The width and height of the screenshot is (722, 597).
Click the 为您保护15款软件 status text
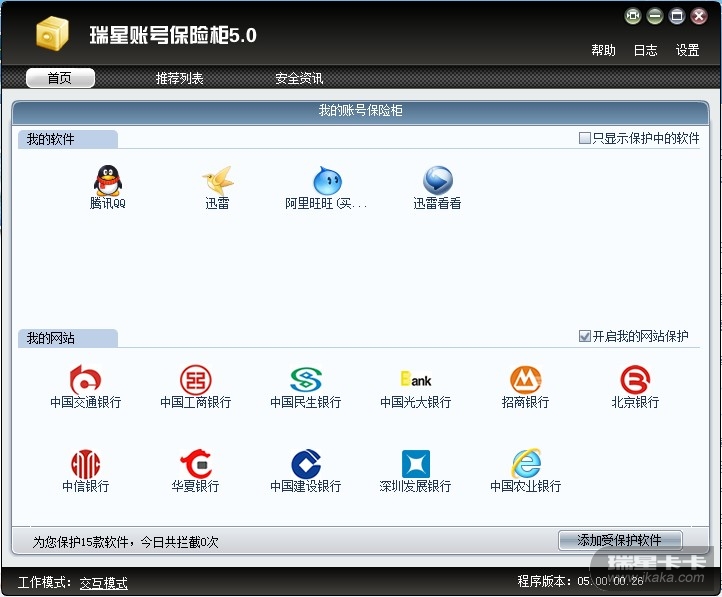coord(125,542)
